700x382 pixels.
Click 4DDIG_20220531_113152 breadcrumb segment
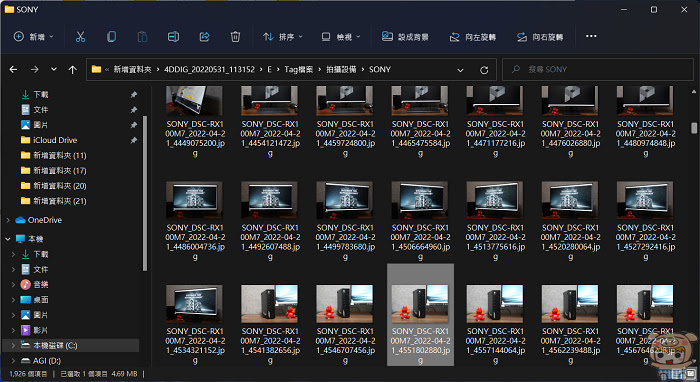click(x=209, y=69)
